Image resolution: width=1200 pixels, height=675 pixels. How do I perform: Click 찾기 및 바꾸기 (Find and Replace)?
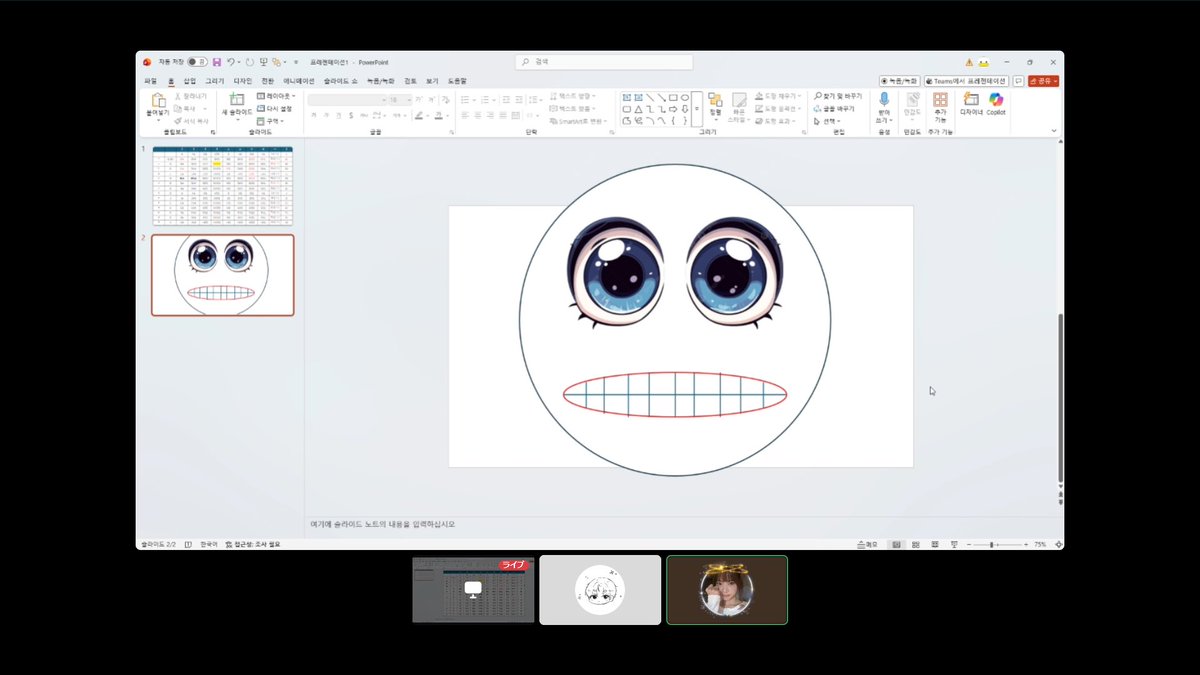click(x=838, y=96)
